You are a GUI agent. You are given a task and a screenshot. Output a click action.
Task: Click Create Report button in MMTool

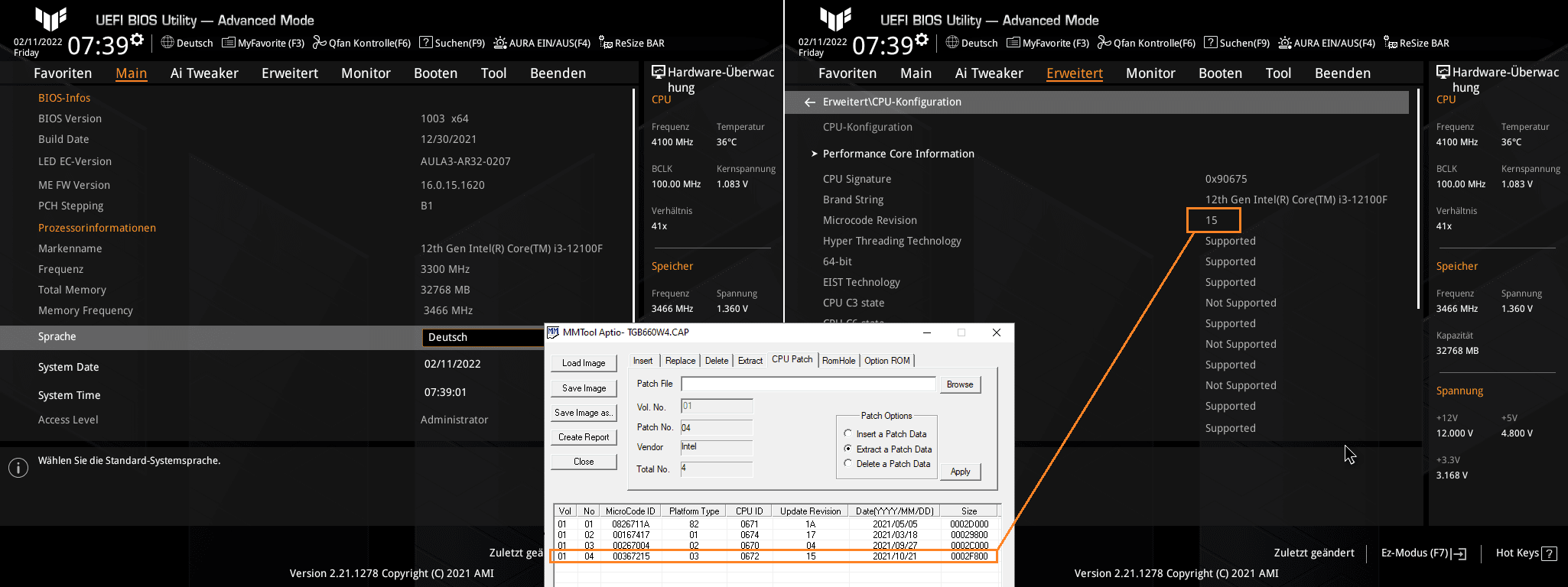[584, 437]
